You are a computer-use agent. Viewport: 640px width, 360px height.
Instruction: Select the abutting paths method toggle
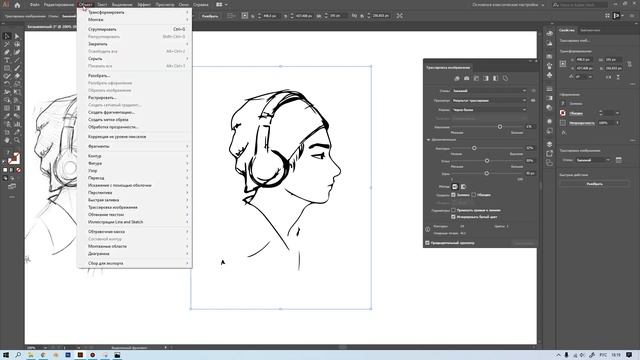pyautogui.click(x=455, y=187)
